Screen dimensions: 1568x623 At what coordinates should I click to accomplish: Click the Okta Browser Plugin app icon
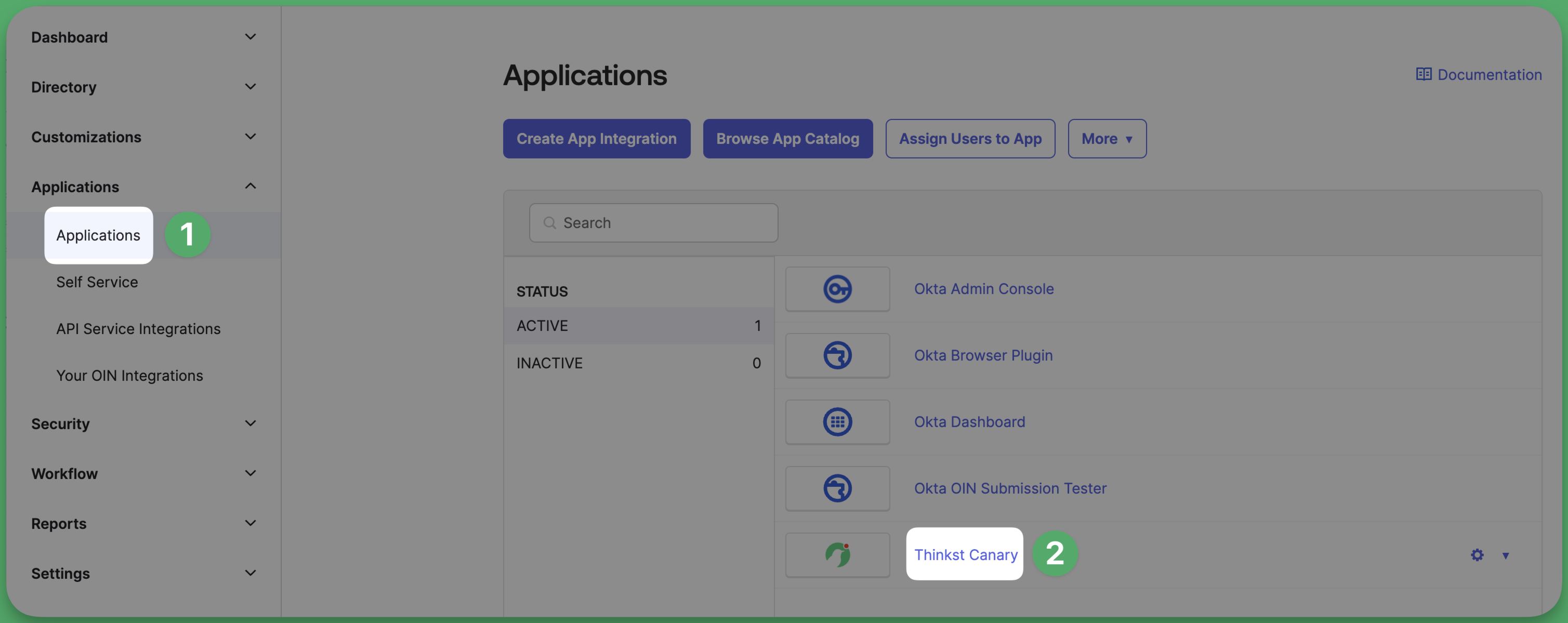point(837,355)
